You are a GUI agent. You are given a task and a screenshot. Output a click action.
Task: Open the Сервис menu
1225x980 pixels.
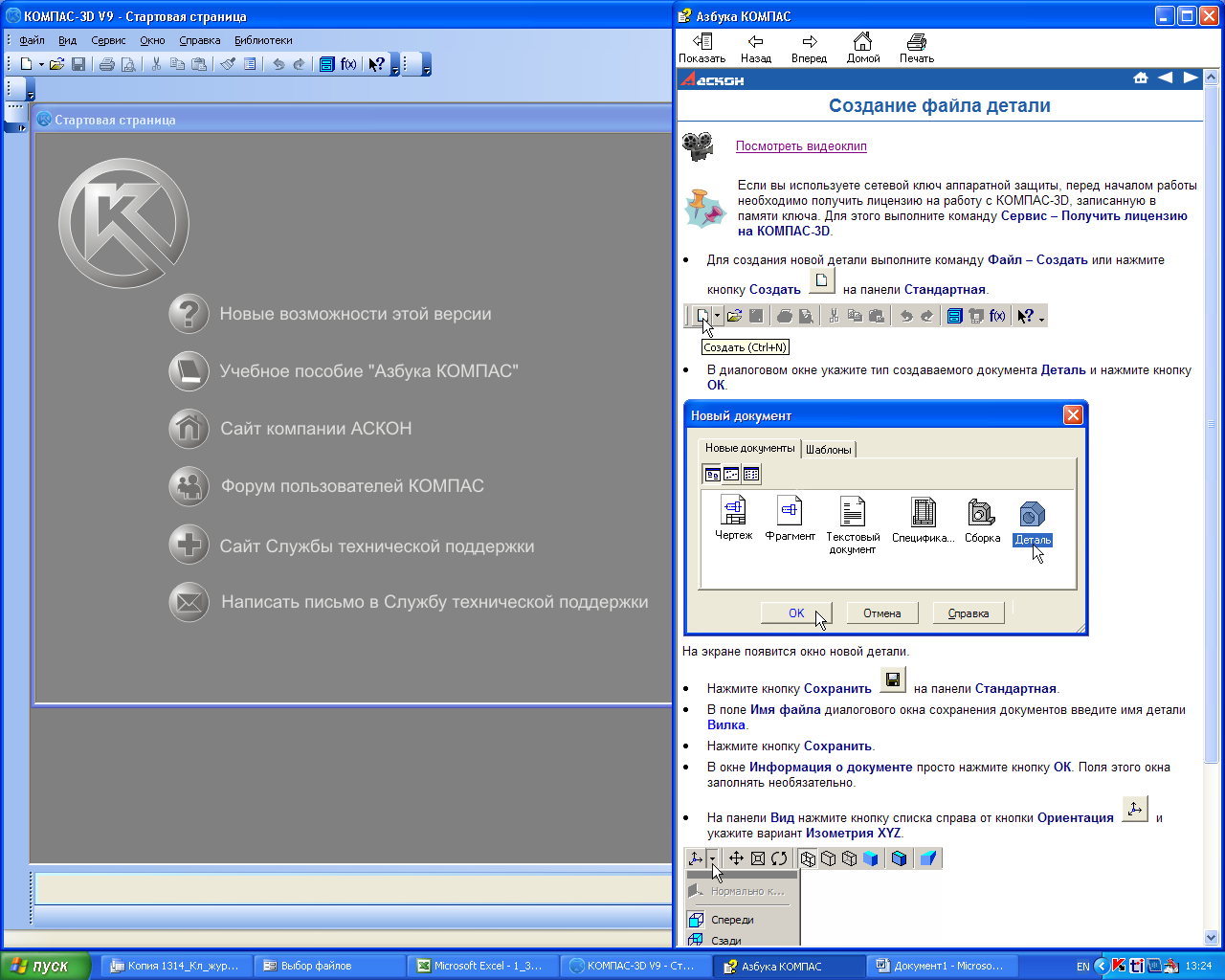tap(108, 40)
